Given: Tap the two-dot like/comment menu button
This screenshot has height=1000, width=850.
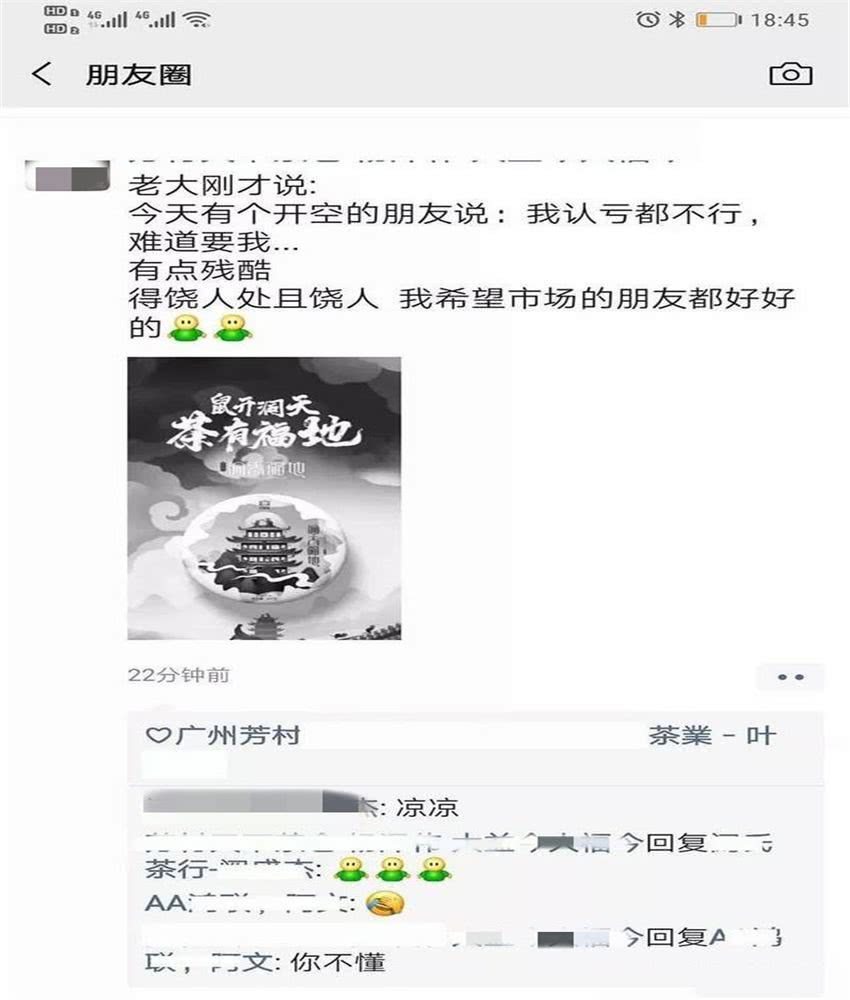Looking at the screenshot, I should [x=791, y=677].
